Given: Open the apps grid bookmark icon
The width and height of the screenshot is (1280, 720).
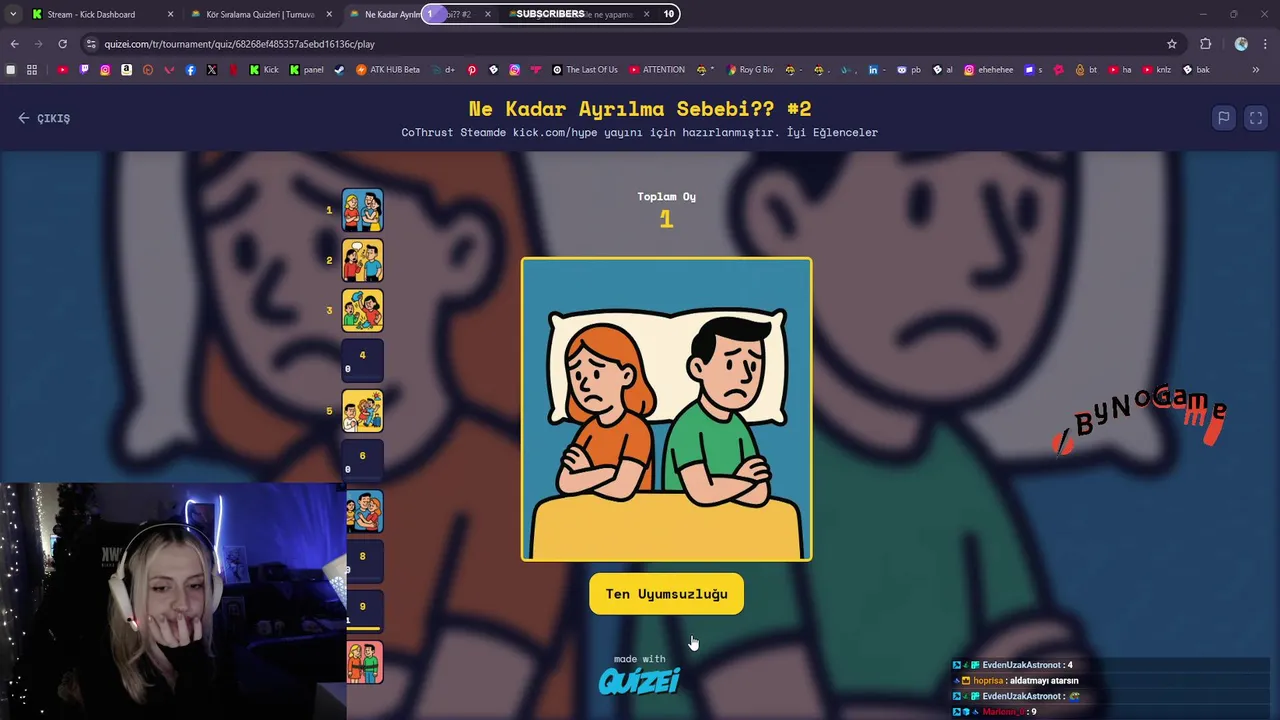Looking at the screenshot, I should 32,70.
